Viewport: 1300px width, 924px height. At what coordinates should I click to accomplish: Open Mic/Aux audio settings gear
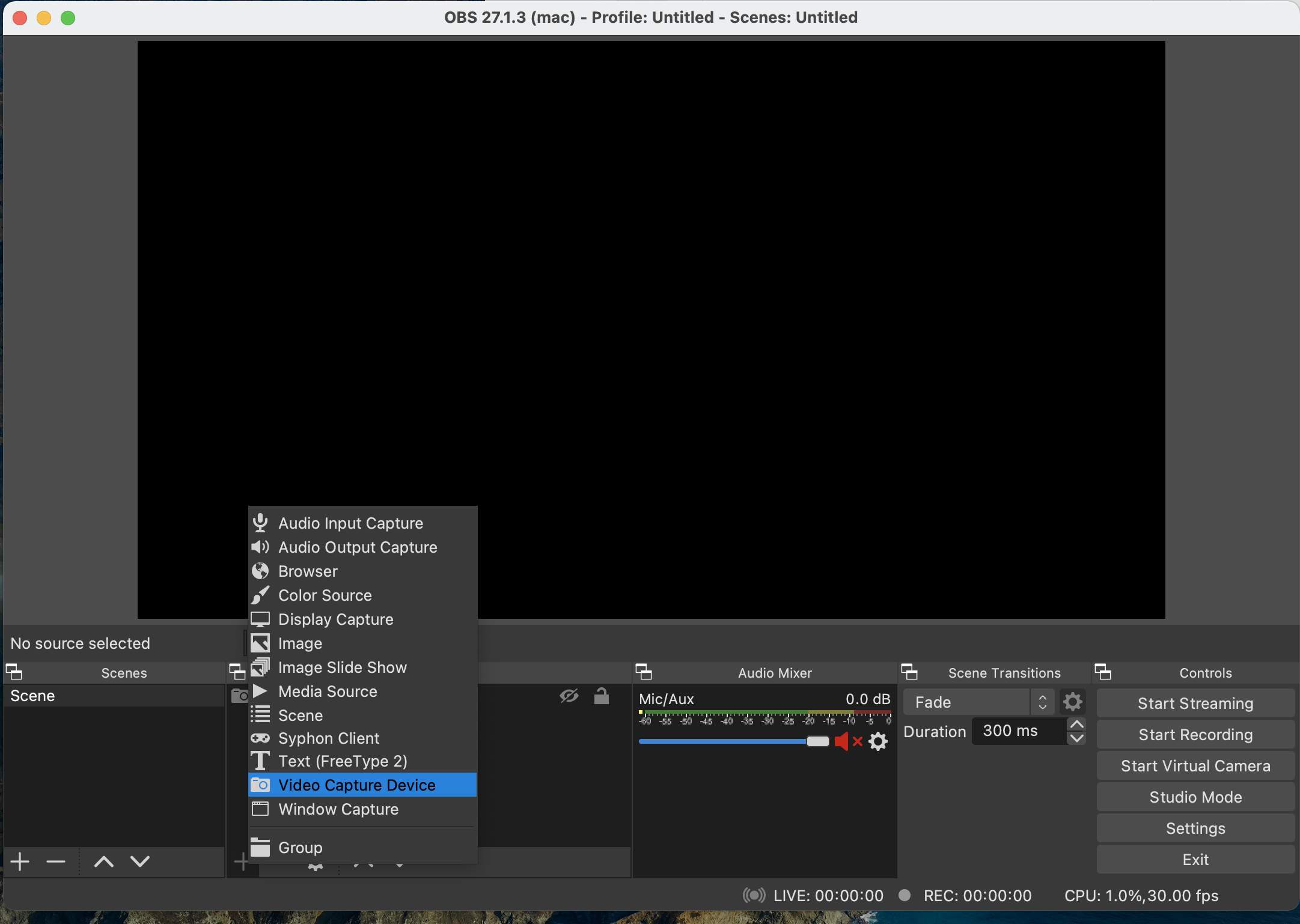(x=878, y=741)
